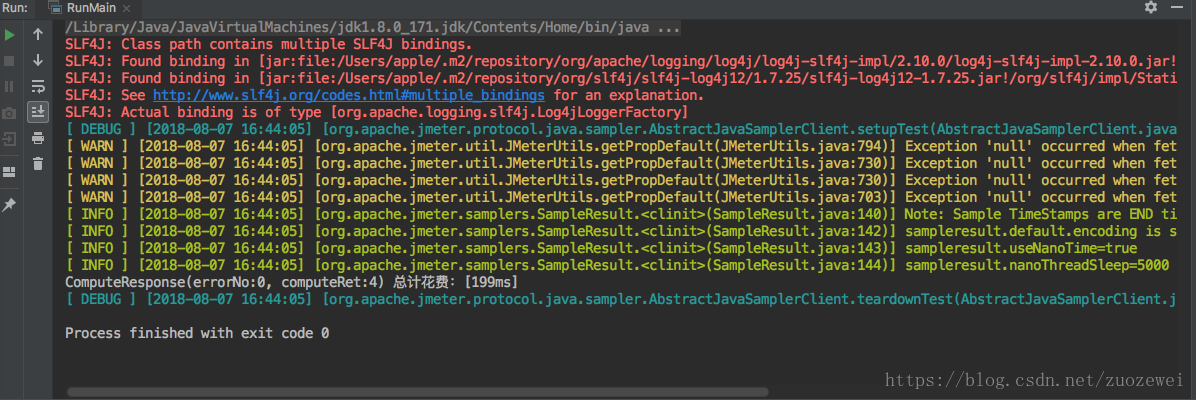
Task: Click the INFO sampleresult.useNanoTime=true line
Action: pyautogui.click(x=601, y=248)
